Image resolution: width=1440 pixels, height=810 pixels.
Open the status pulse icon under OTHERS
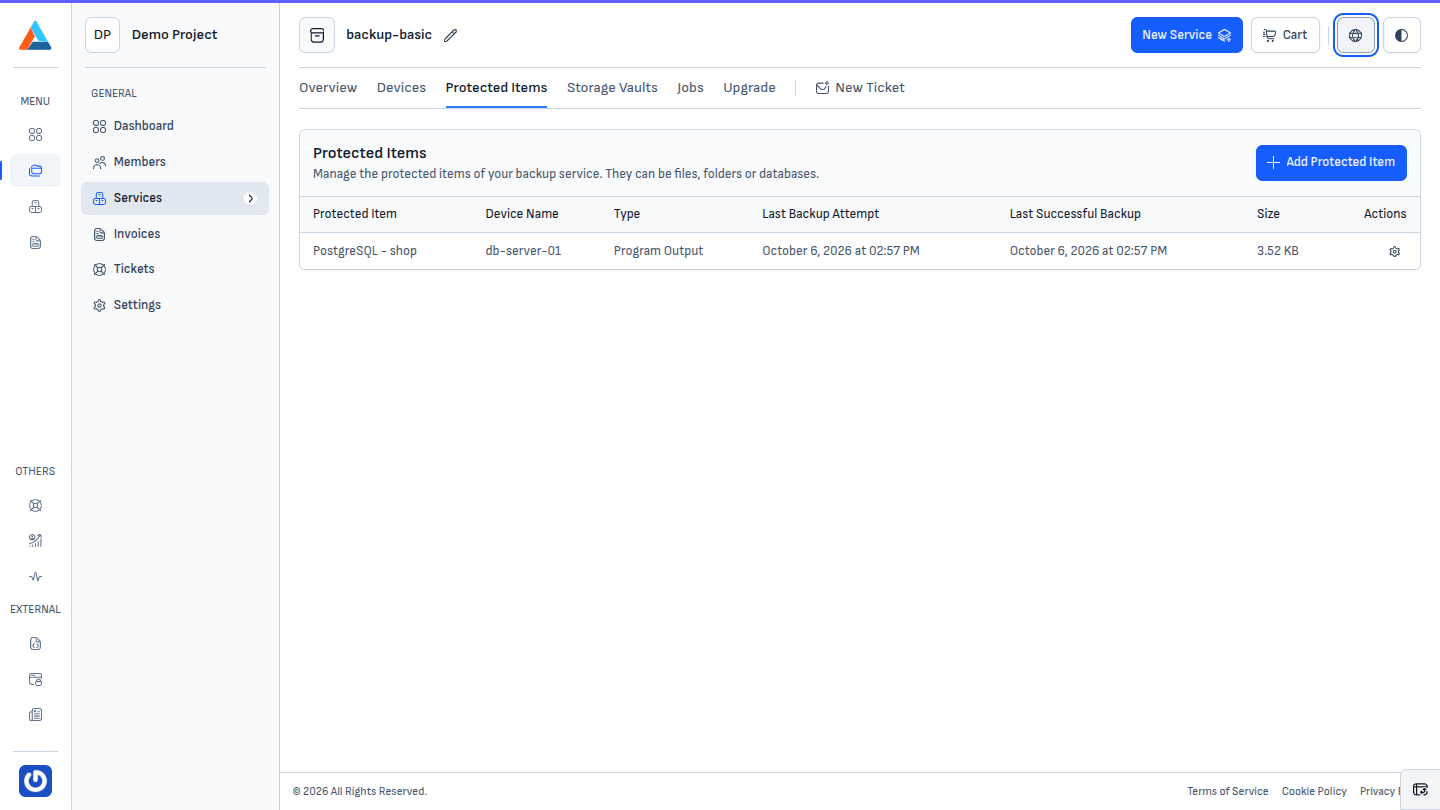pos(35,577)
